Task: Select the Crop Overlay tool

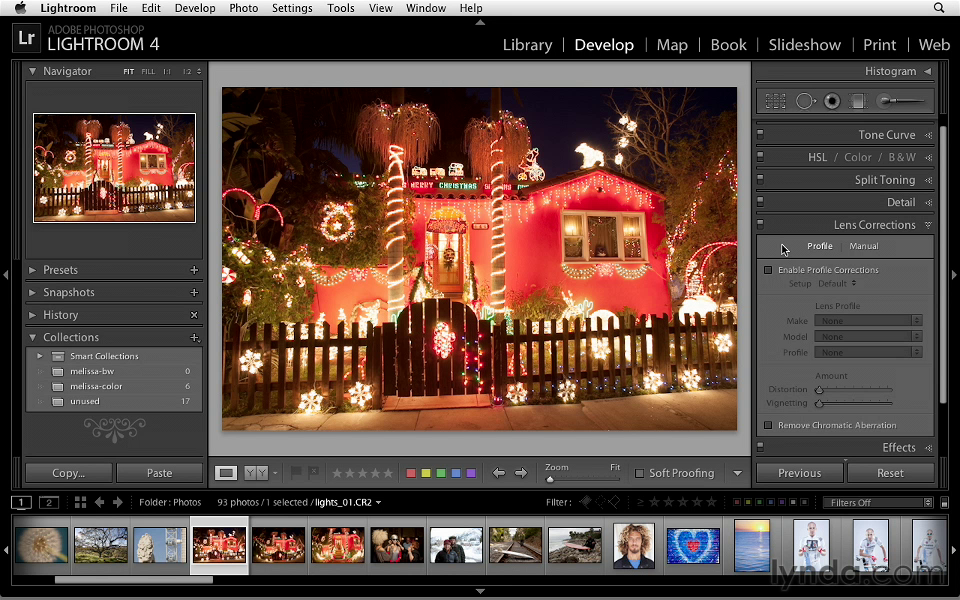Action: point(775,101)
